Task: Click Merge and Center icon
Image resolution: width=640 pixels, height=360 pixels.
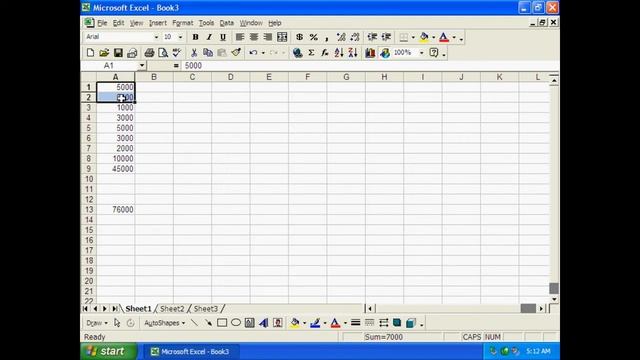Action: pos(282,37)
